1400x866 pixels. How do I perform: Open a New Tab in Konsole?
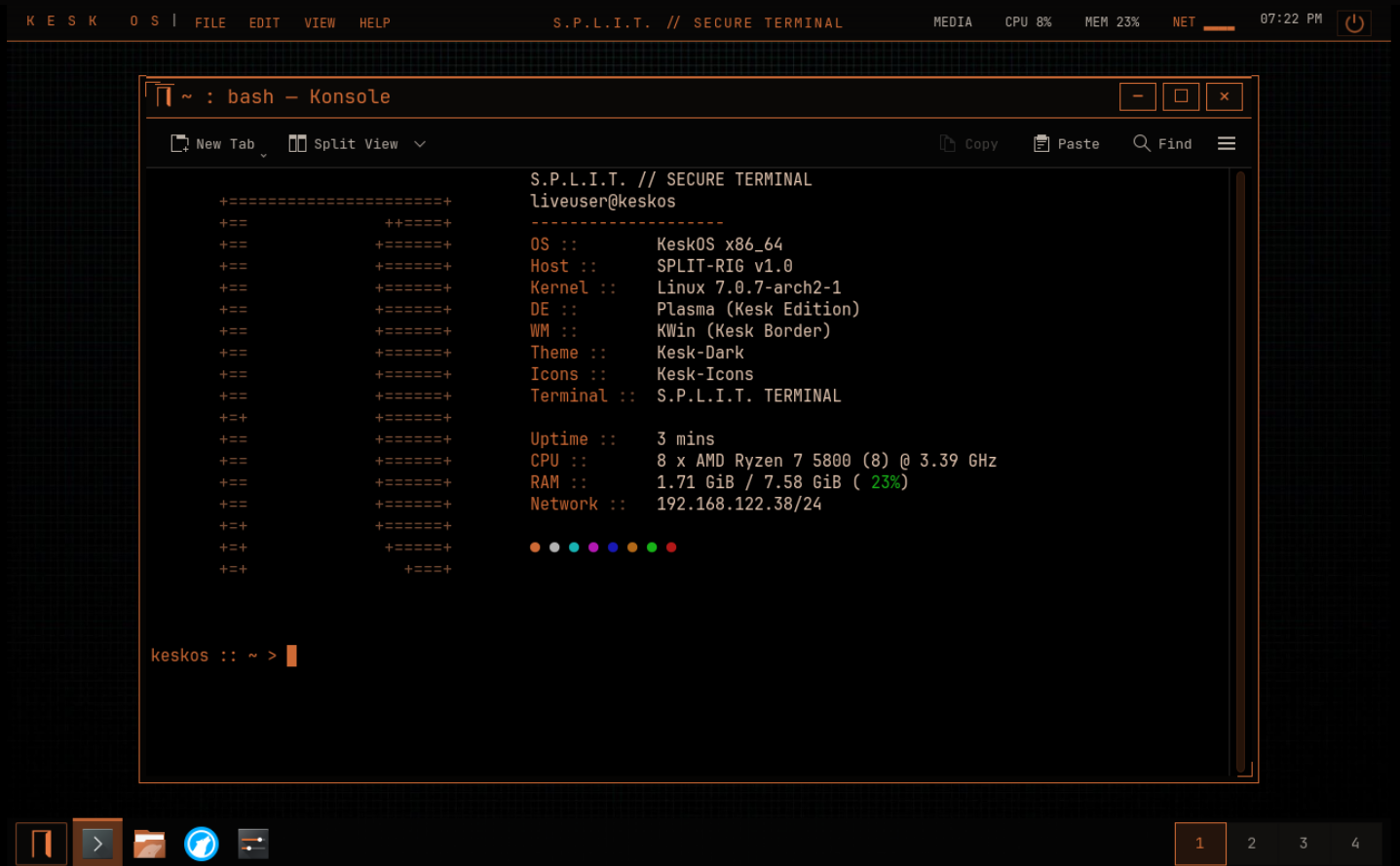click(x=212, y=144)
